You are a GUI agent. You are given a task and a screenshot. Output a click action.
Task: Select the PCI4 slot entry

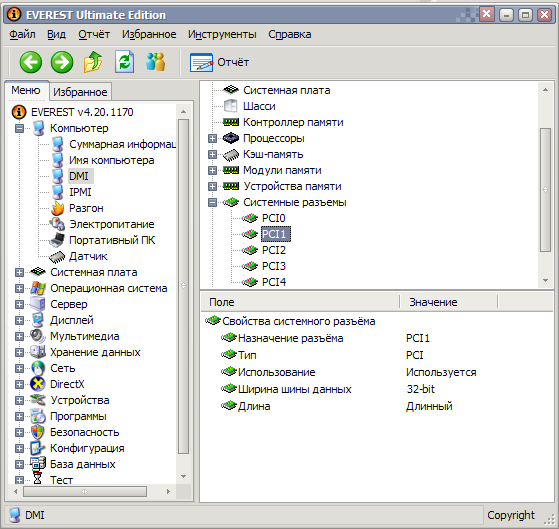(x=274, y=282)
